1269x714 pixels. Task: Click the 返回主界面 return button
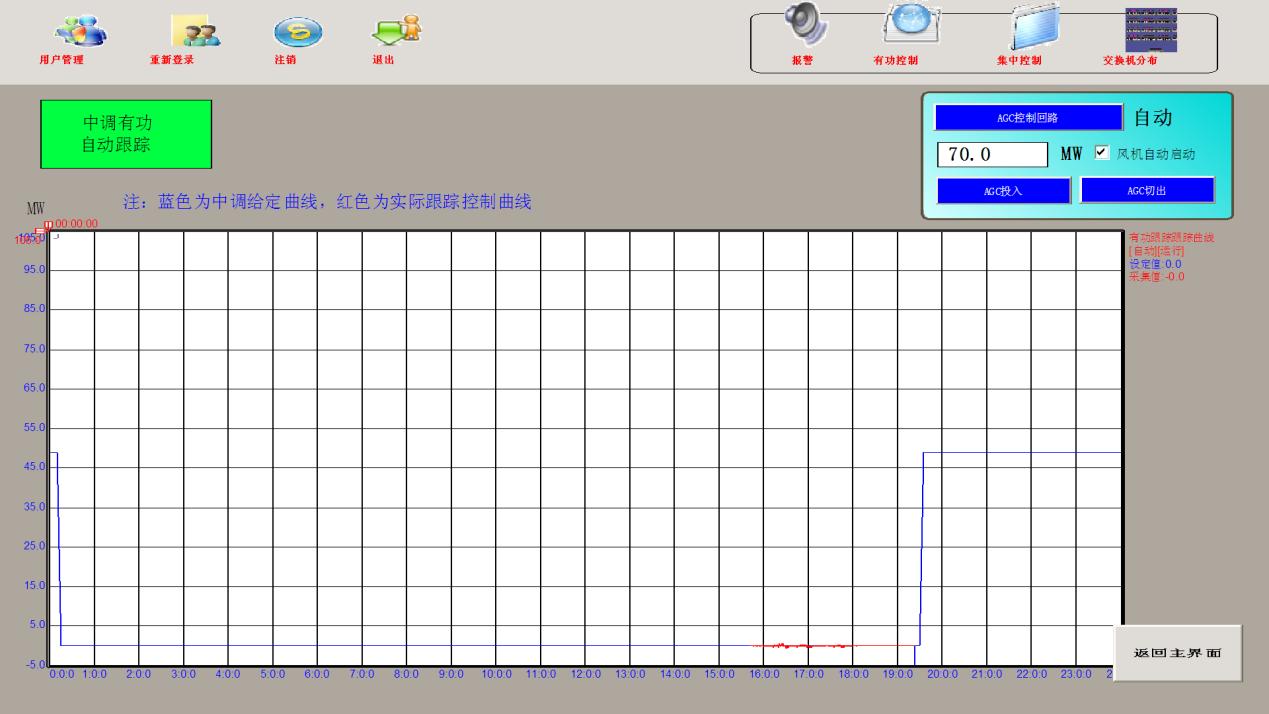1177,653
